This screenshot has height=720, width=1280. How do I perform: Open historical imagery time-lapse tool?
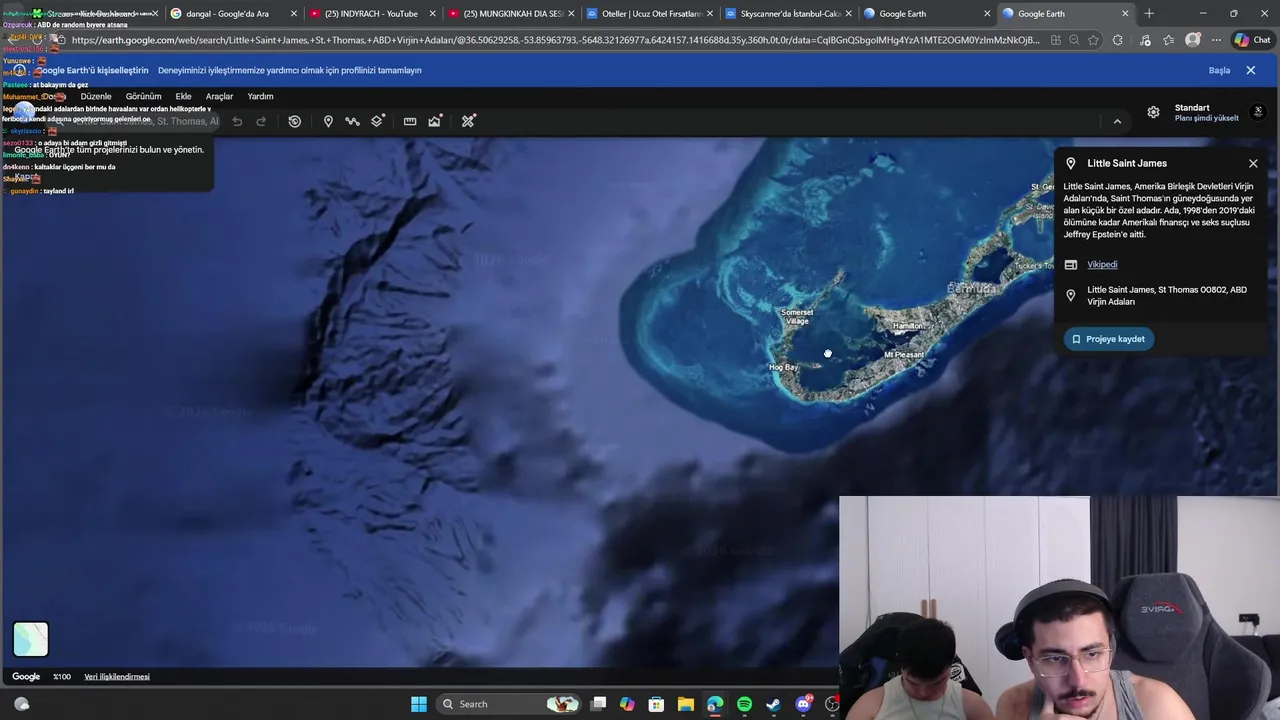[295, 121]
